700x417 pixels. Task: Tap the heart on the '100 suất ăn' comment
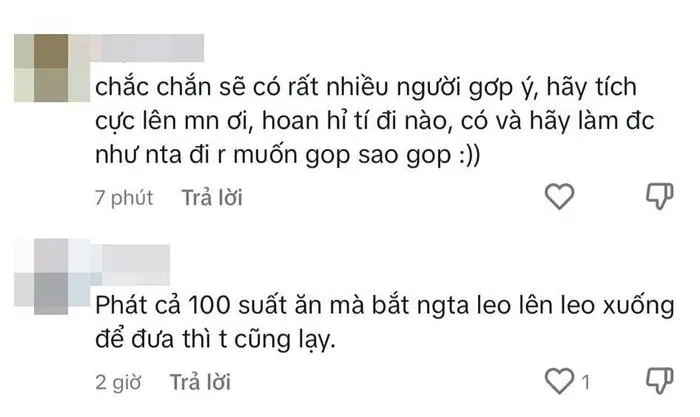pos(559,381)
